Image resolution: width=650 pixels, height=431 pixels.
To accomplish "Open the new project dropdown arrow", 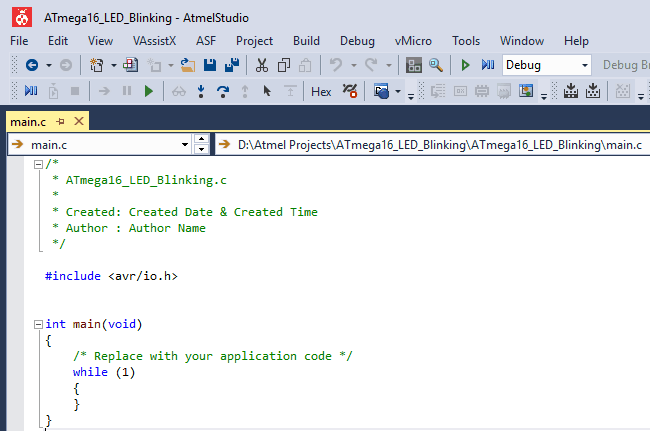I will [114, 65].
